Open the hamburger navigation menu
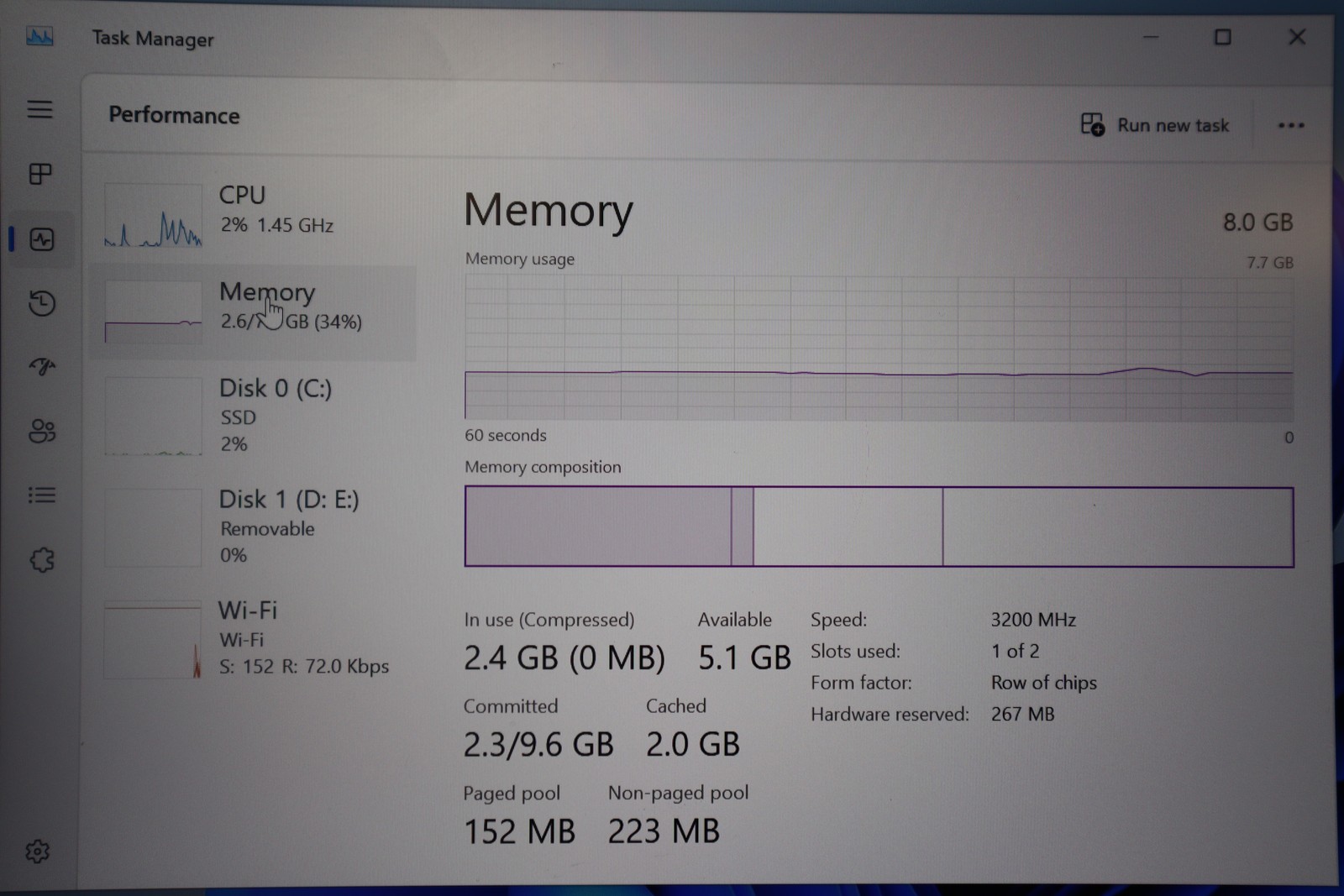The height and width of the screenshot is (896, 1344). coord(39,109)
